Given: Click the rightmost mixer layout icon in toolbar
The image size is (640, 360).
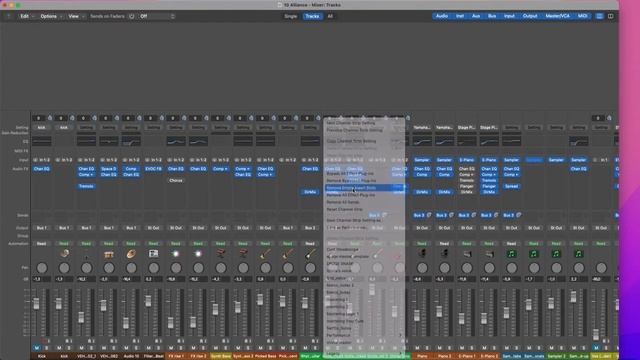Looking at the screenshot, I should coord(611,16).
